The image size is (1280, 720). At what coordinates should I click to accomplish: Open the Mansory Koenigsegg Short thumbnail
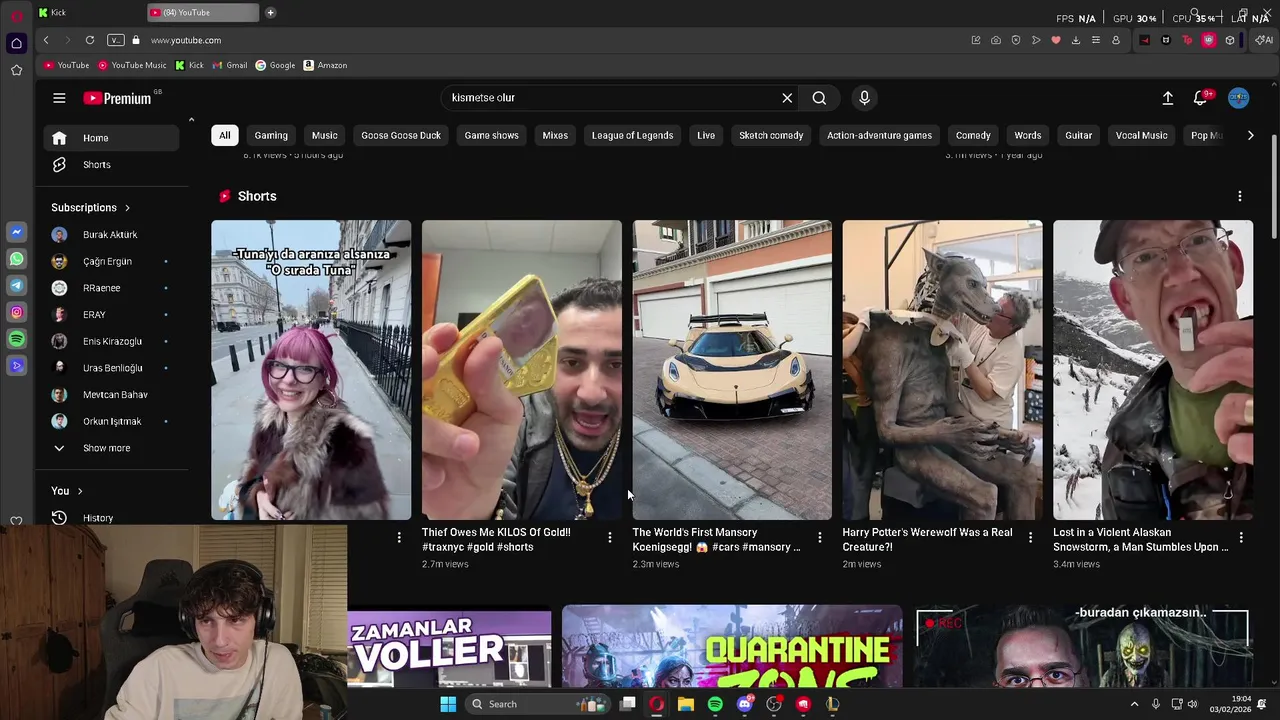[x=732, y=370]
